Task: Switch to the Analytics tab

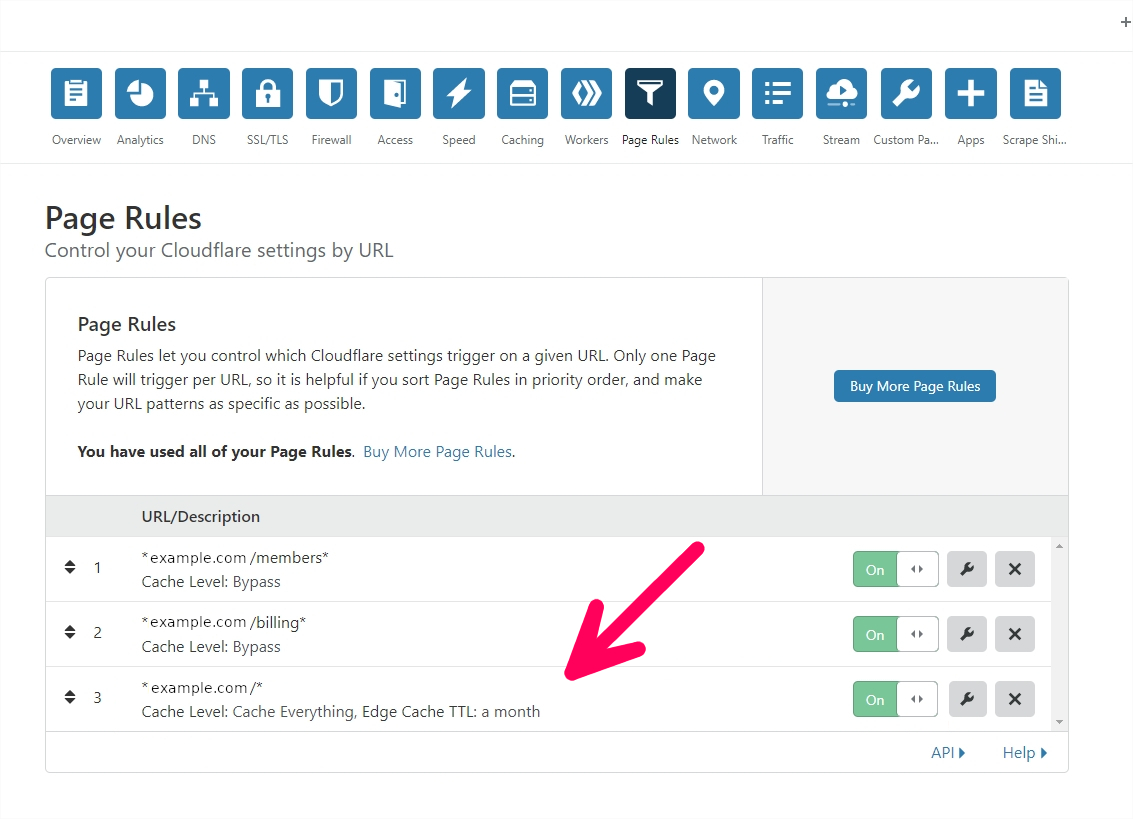Action: [x=140, y=107]
